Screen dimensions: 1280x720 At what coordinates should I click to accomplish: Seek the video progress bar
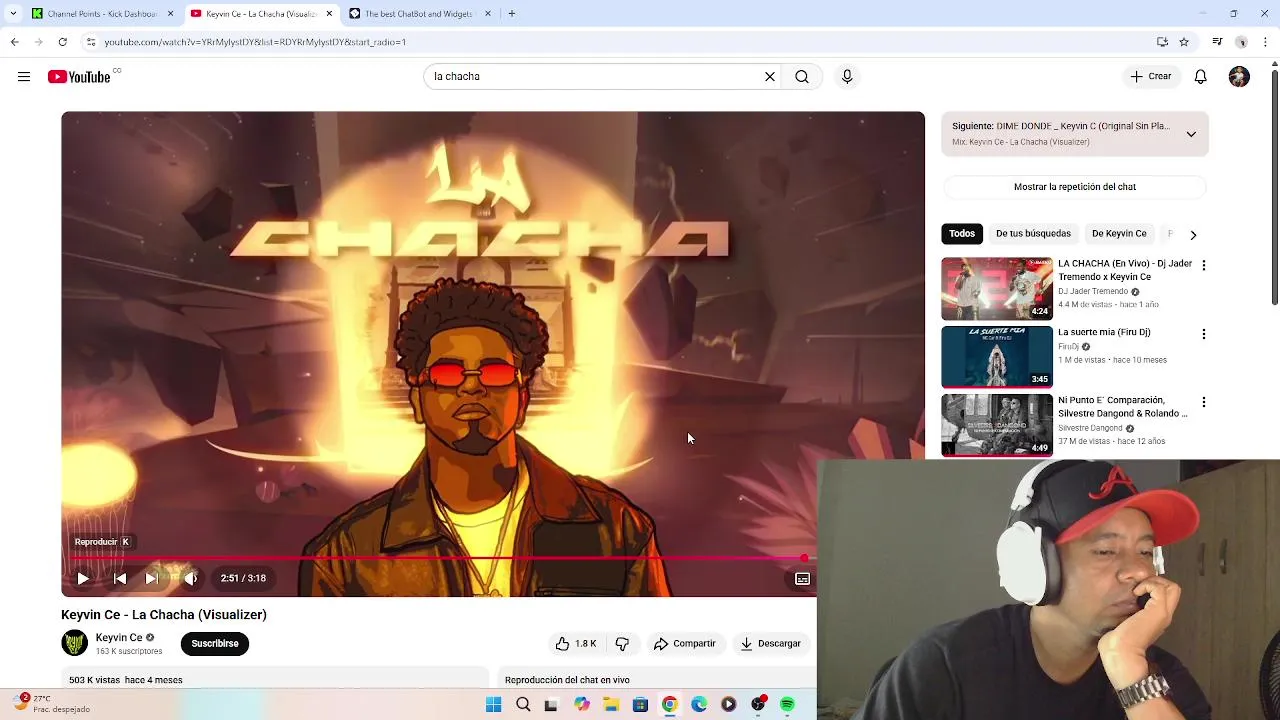coord(439,558)
